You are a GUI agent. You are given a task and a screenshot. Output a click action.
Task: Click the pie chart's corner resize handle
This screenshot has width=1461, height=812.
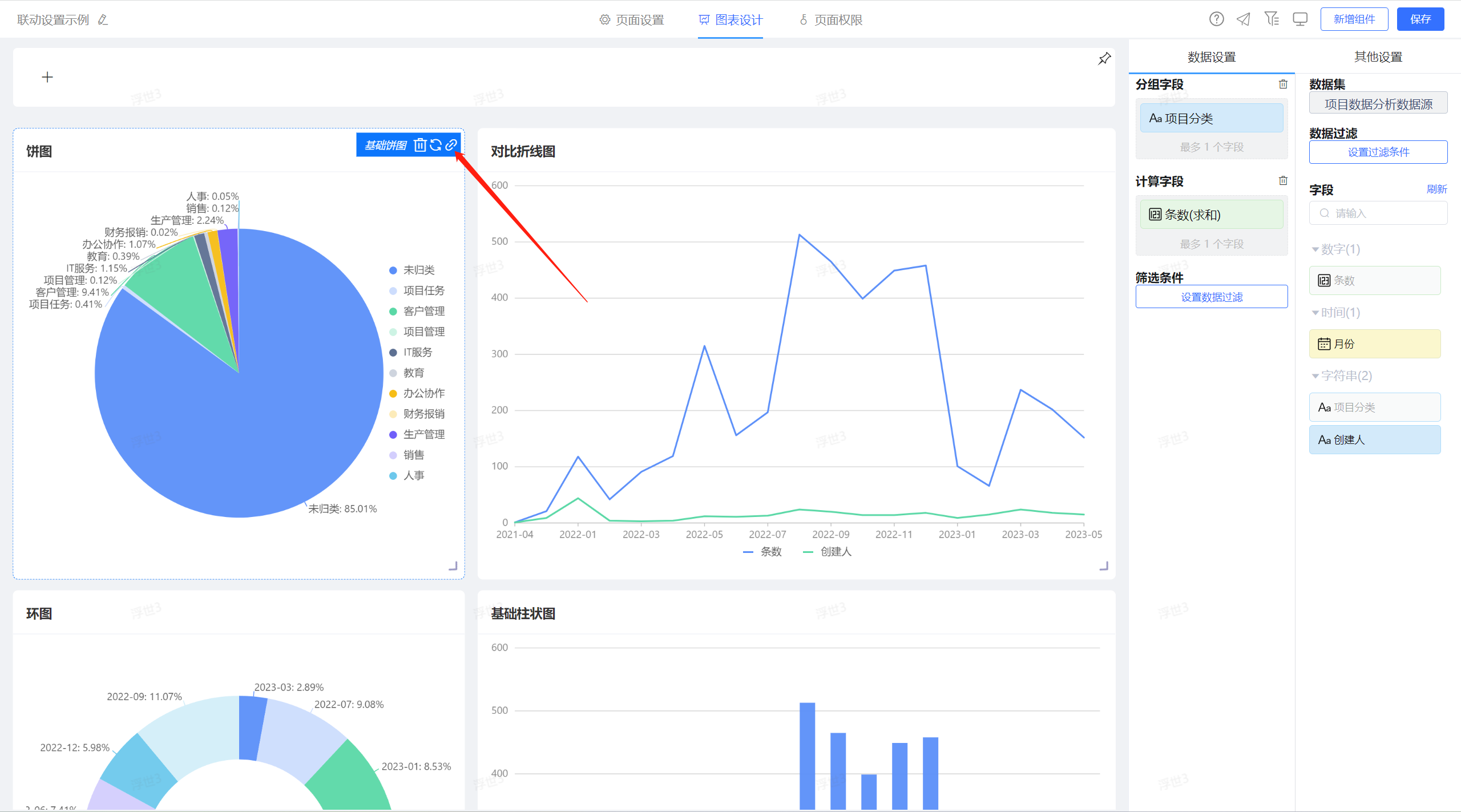(453, 566)
